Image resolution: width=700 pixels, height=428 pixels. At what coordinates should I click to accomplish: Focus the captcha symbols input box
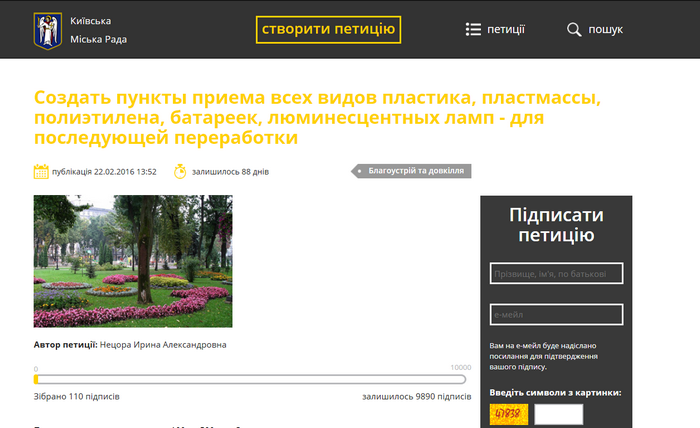tap(559, 414)
